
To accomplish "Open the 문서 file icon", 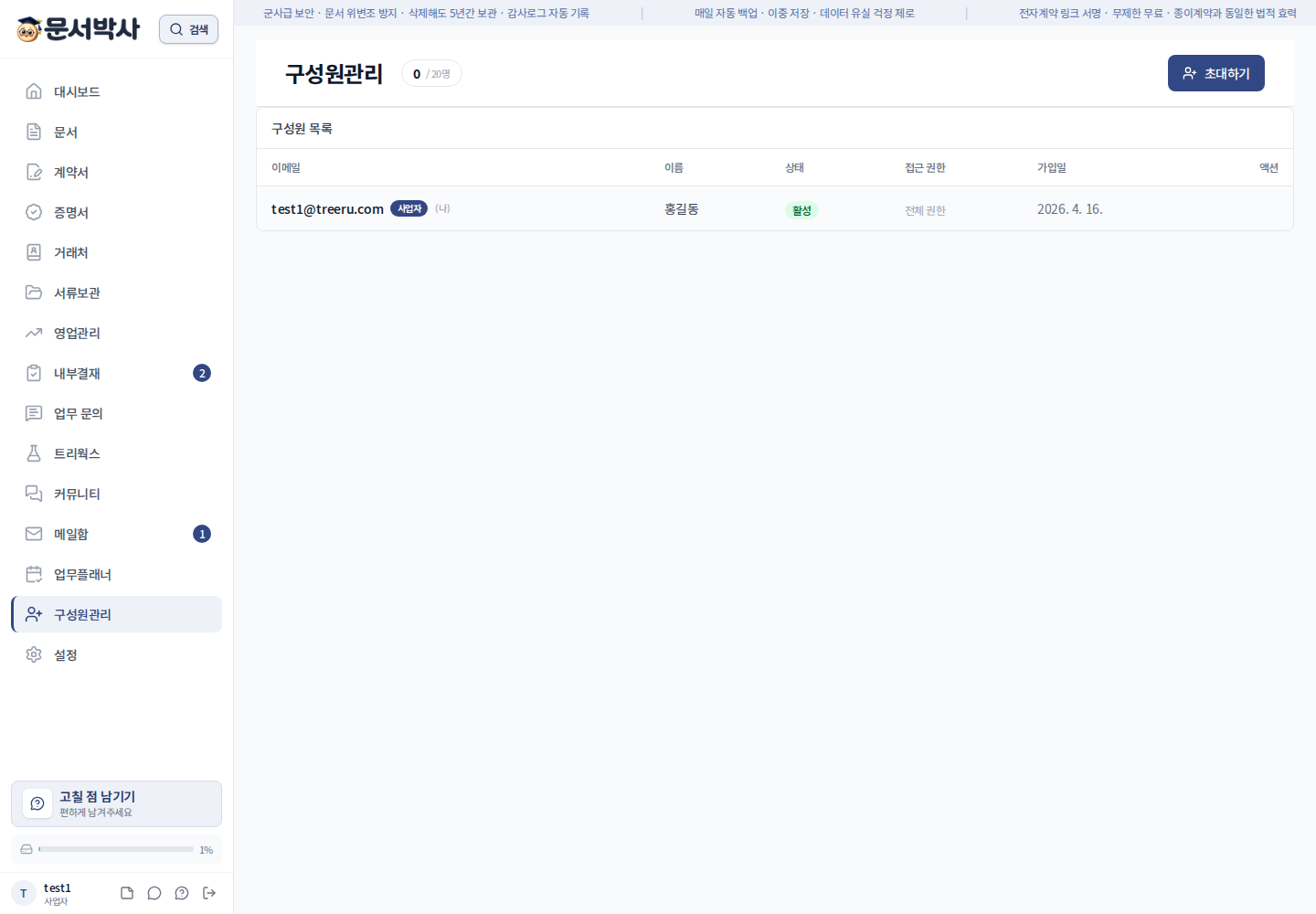I will pos(34,132).
